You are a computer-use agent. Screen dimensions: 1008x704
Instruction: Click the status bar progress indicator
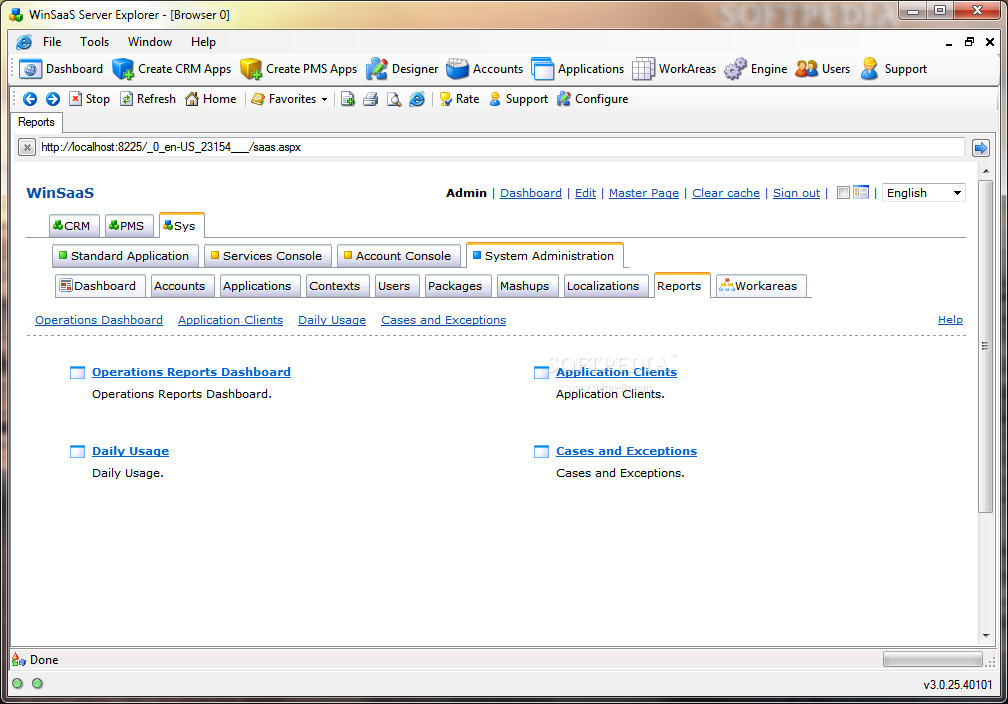tap(933, 660)
